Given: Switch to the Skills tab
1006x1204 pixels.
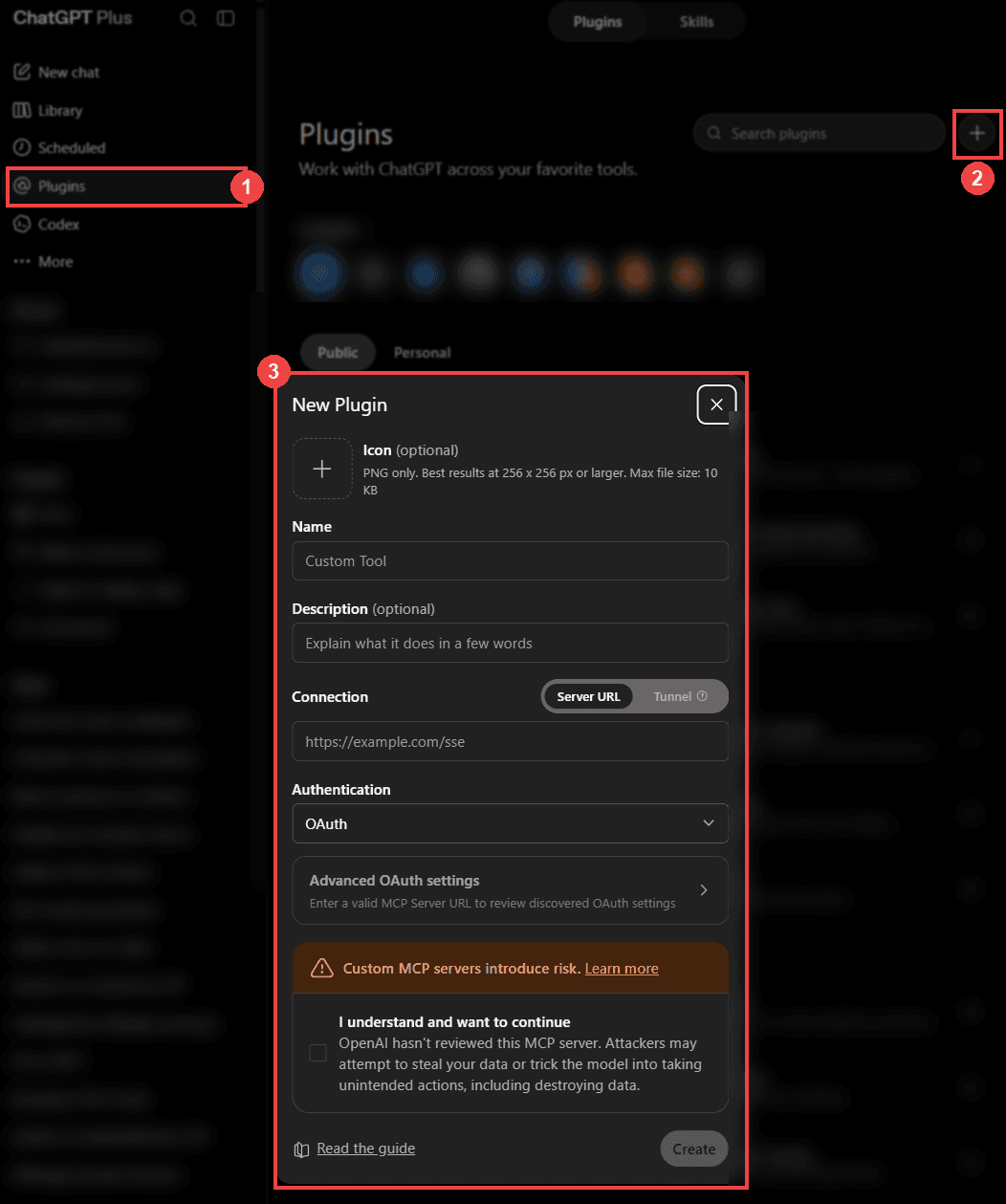Looking at the screenshot, I should pyautogui.click(x=696, y=22).
